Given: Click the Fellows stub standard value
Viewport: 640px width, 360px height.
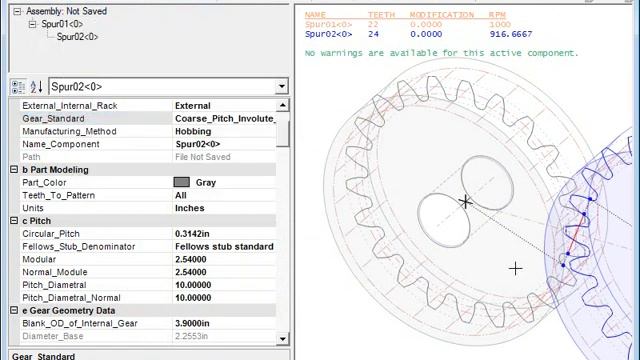Looking at the screenshot, I should 224,246.
